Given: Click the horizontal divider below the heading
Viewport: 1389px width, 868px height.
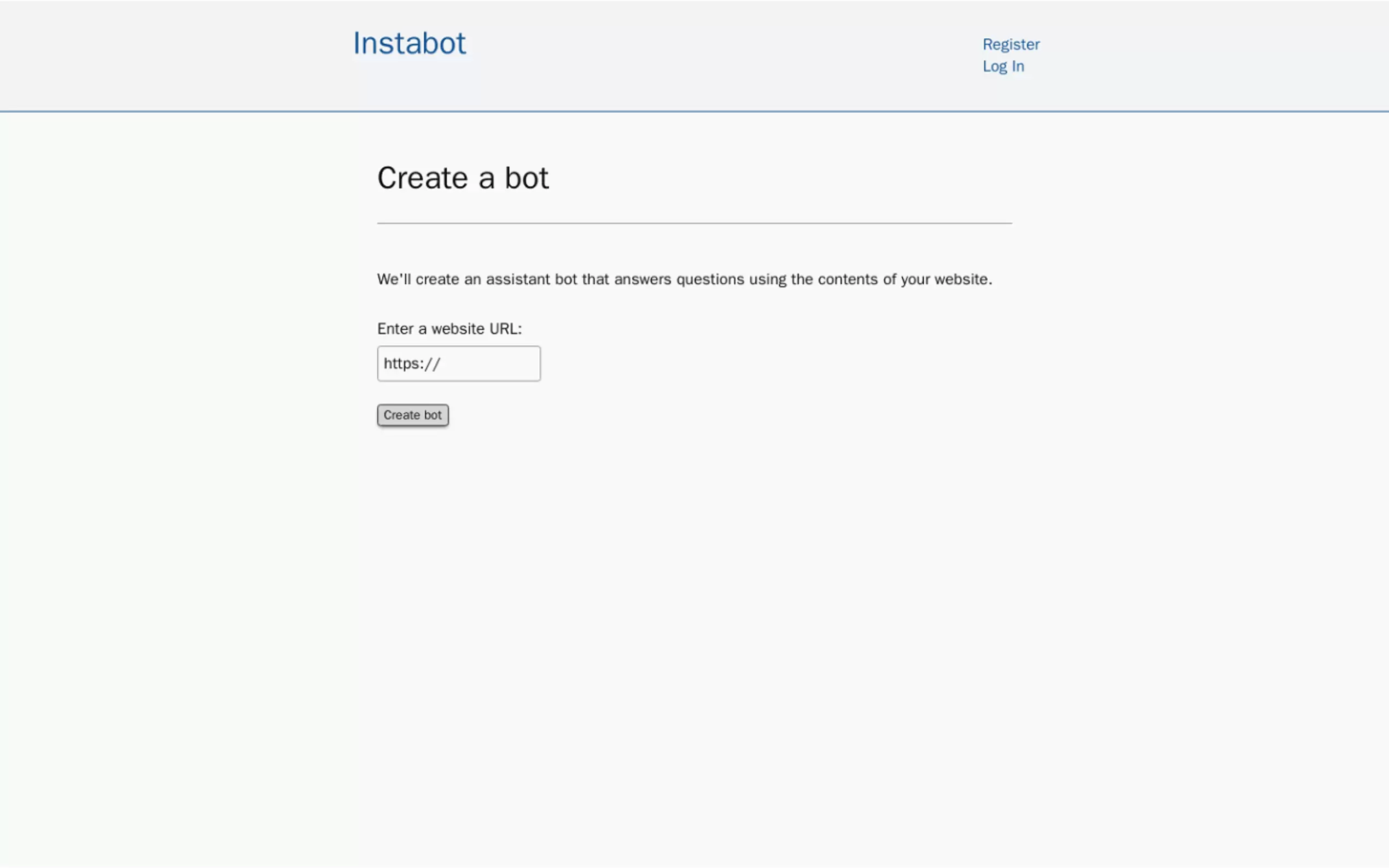Looking at the screenshot, I should pyautogui.click(x=693, y=224).
